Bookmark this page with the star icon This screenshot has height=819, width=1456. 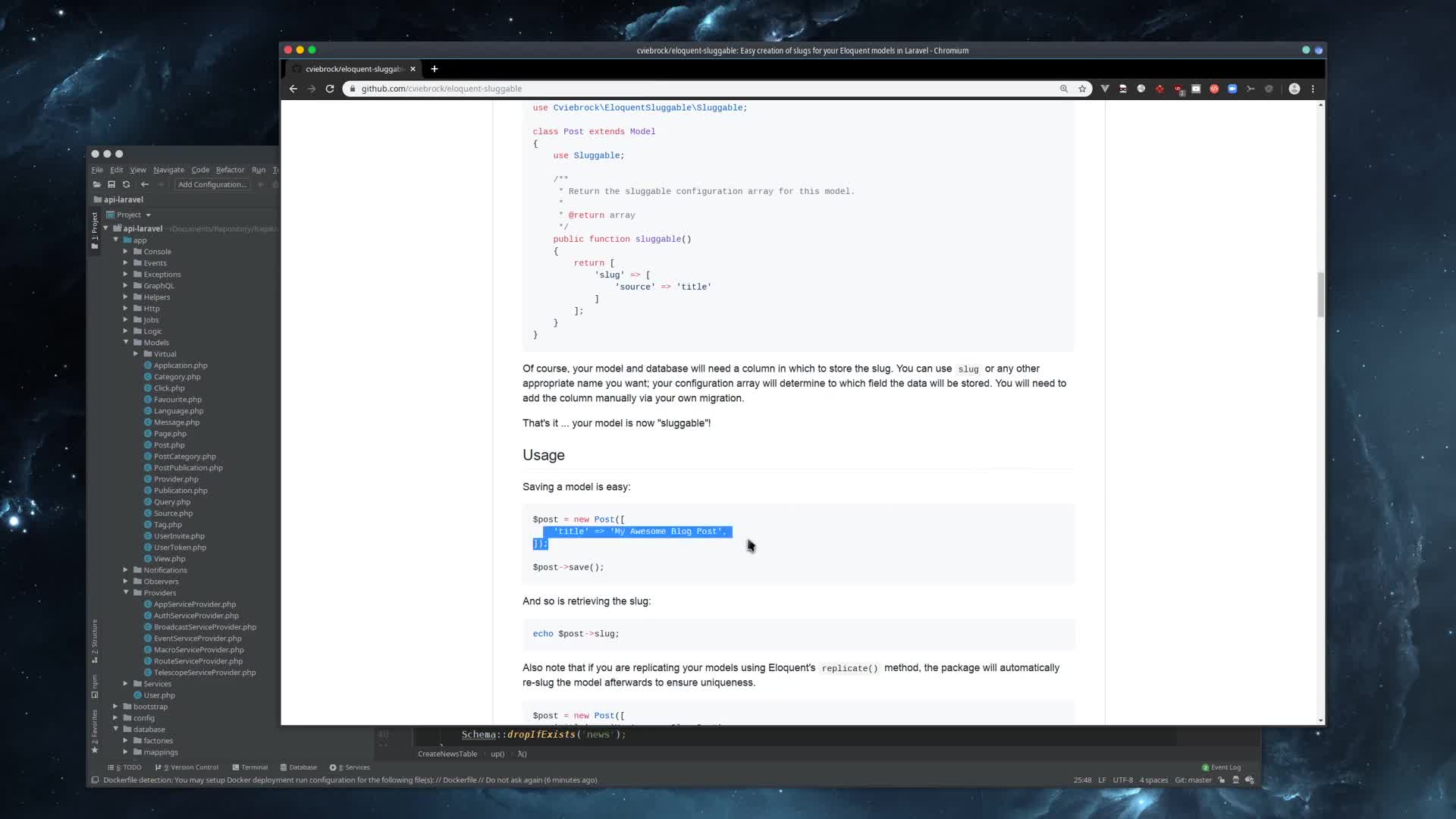pyautogui.click(x=1082, y=89)
